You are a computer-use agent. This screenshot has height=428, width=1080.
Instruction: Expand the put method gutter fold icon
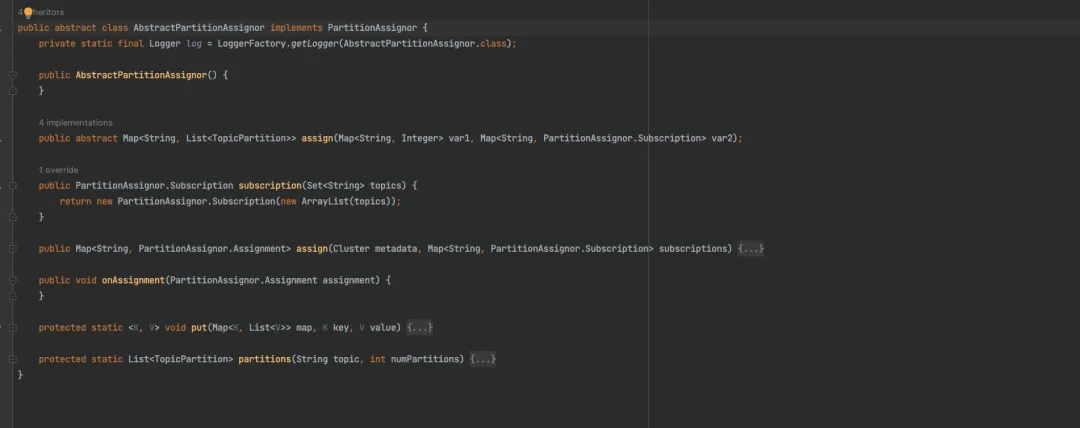pyautogui.click(x=13, y=327)
